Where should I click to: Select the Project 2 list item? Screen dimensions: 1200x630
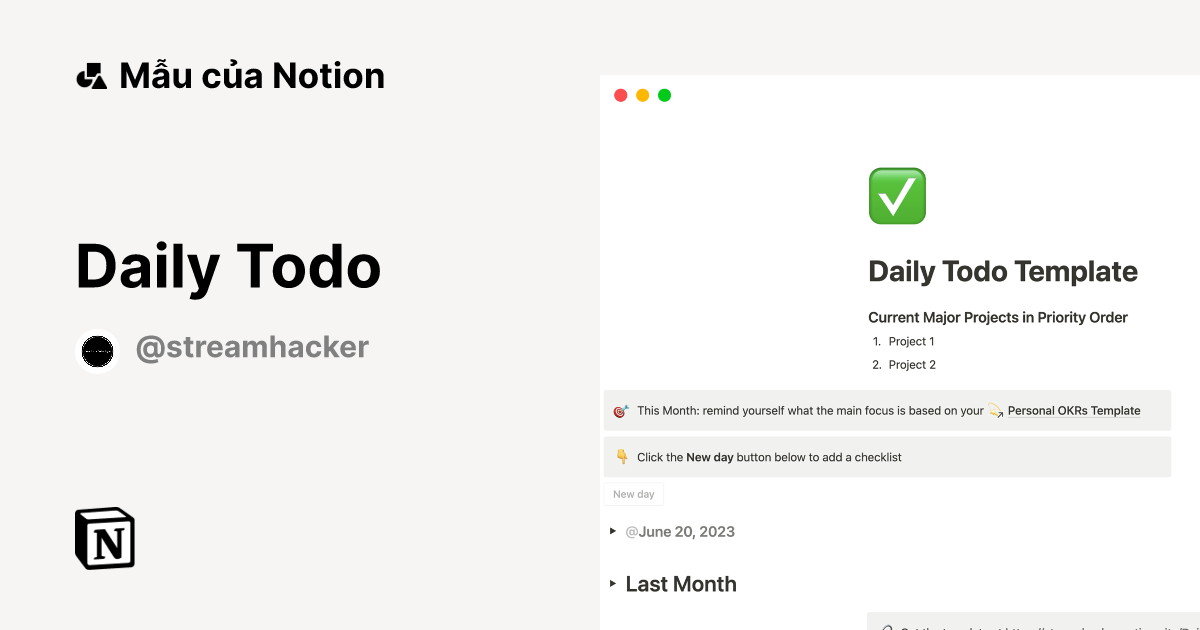pyautogui.click(x=911, y=364)
